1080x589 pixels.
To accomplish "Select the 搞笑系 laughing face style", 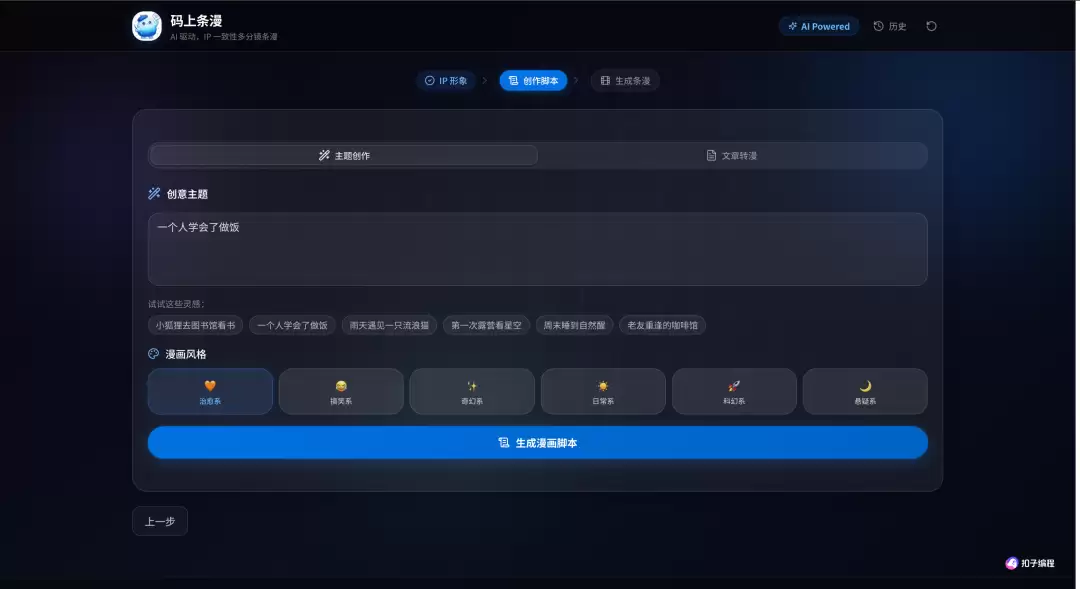I will click(x=341, y=391).
